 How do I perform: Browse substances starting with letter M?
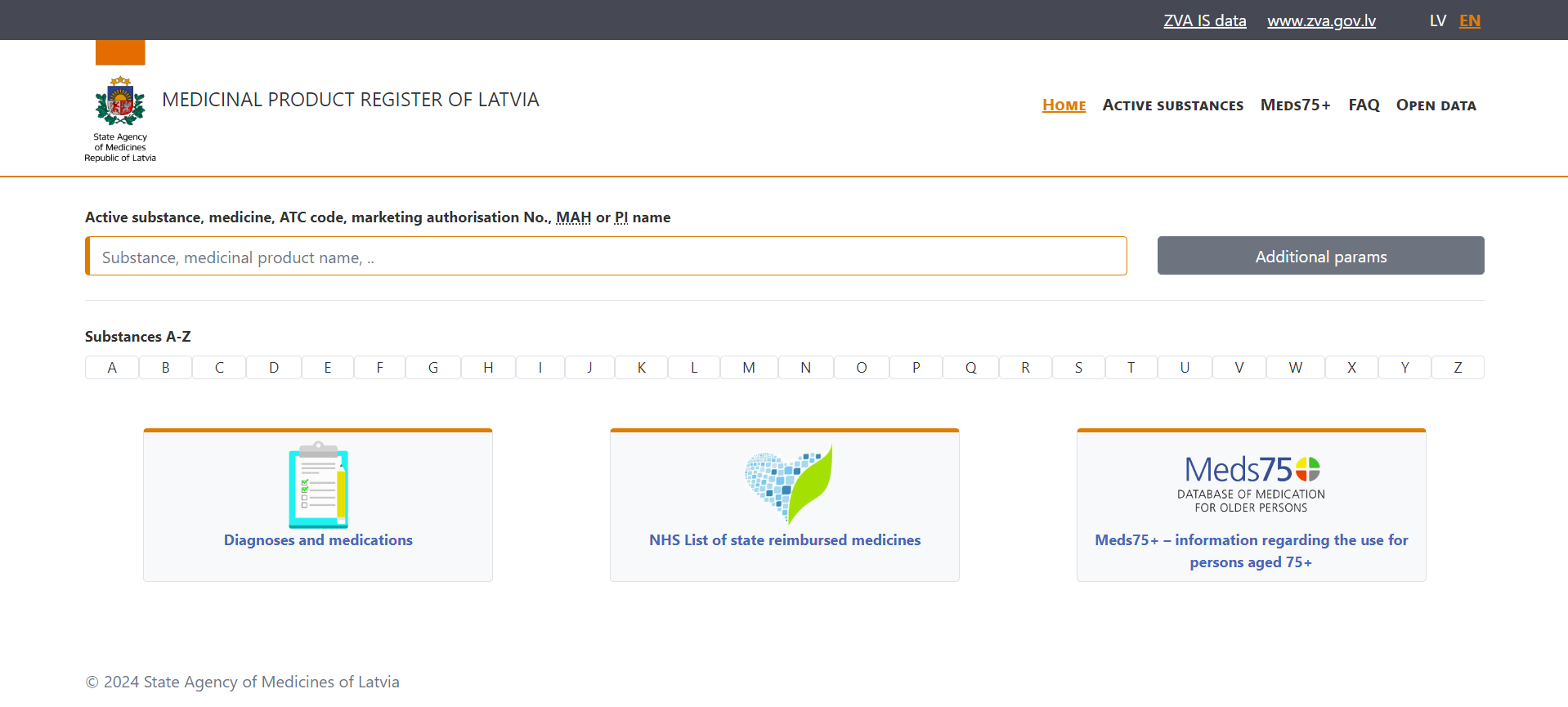tap(749, 368)
